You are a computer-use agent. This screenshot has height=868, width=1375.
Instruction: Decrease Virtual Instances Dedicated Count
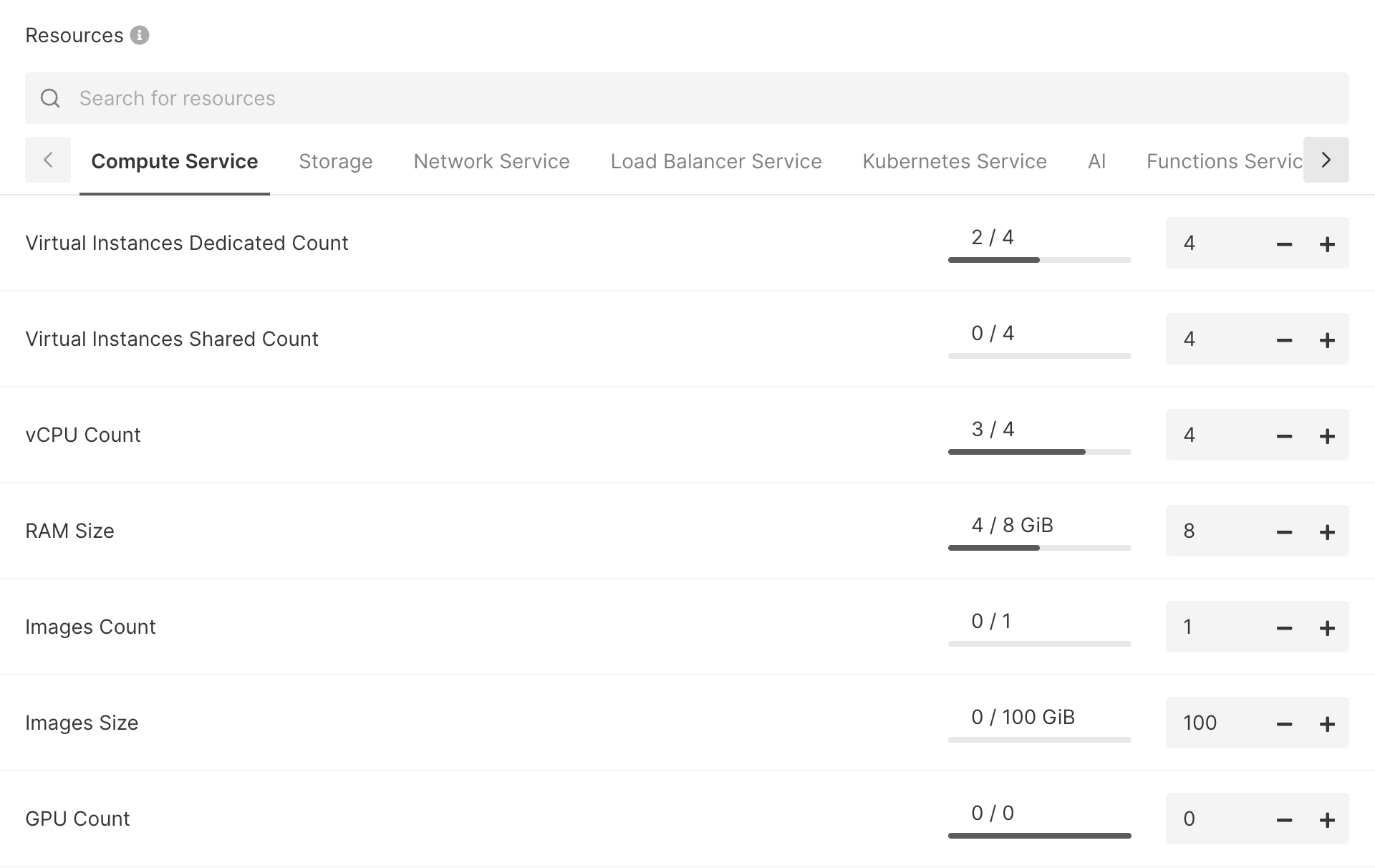tap(1284, 242)
